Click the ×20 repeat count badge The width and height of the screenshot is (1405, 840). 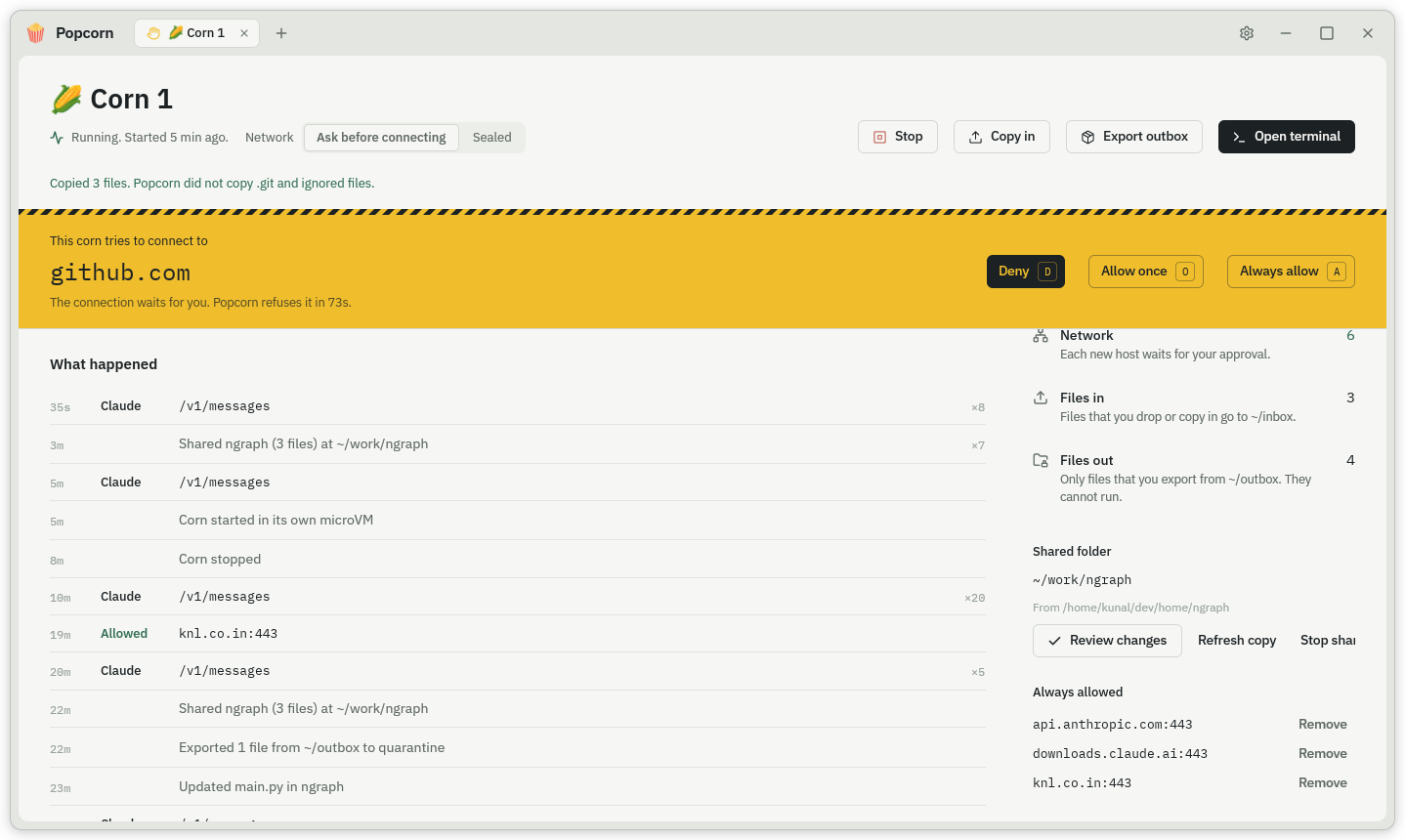(974, 598)
